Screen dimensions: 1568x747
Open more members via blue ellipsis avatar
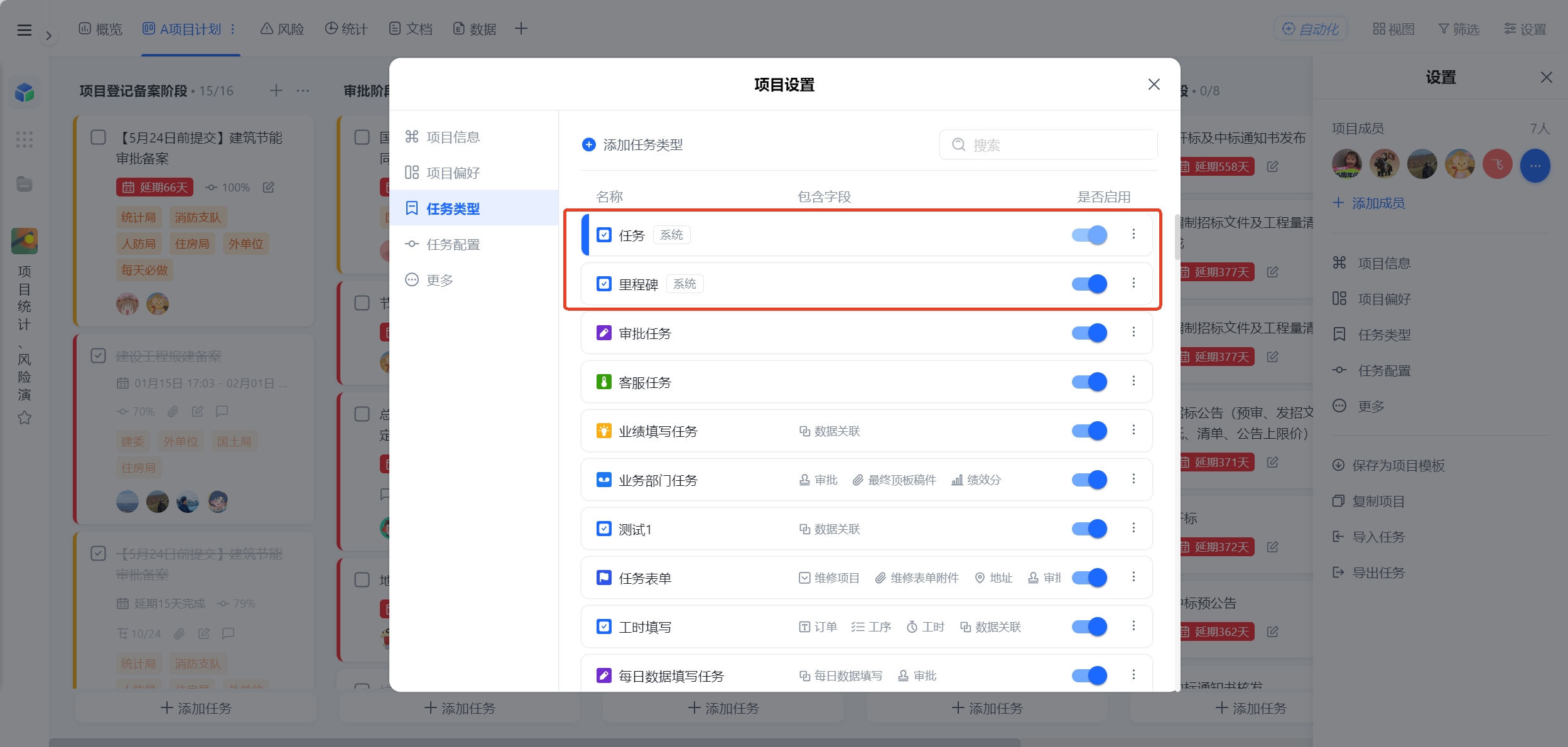point(1535,166)
